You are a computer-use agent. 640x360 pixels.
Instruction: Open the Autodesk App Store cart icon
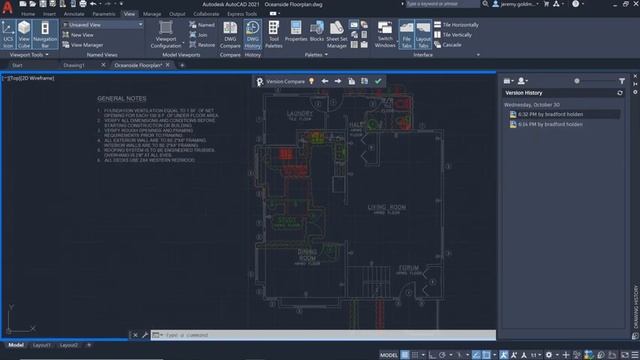click(547, 4)
